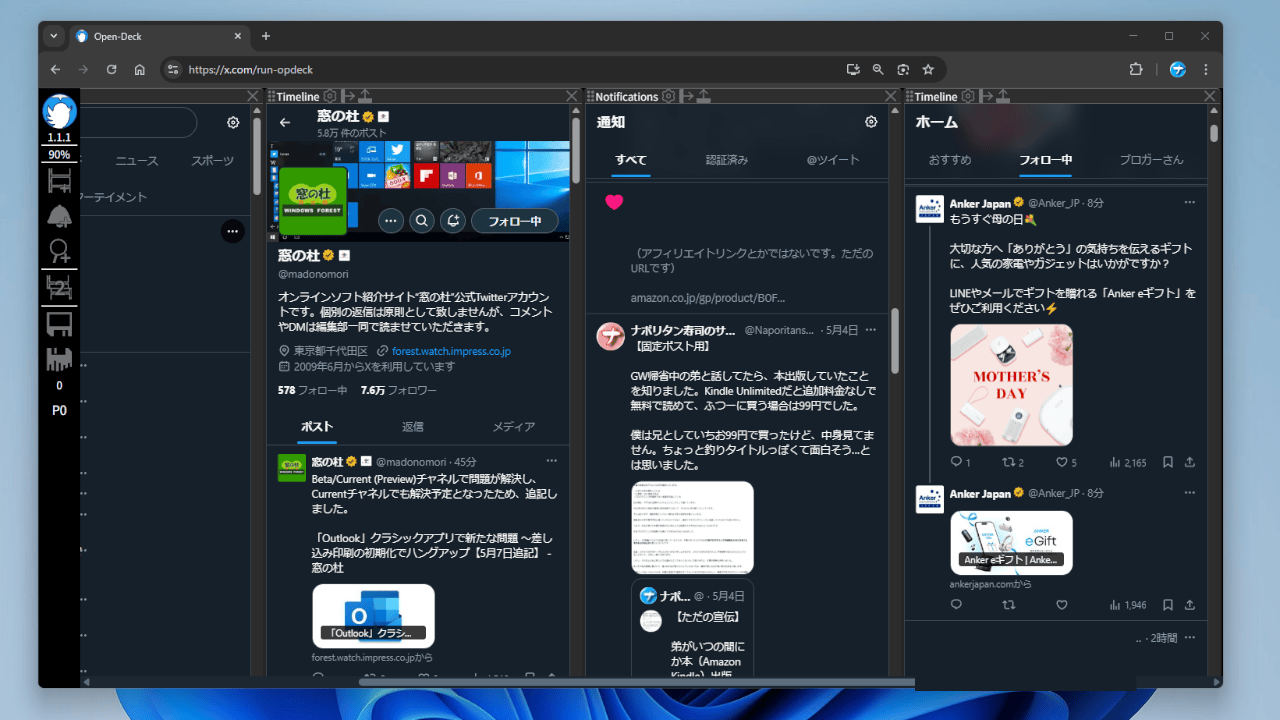This screenshot has height=720, width=1280.
Task: Click upload icon in 窓の杜 Timeline column header
Action: point(365,96)
